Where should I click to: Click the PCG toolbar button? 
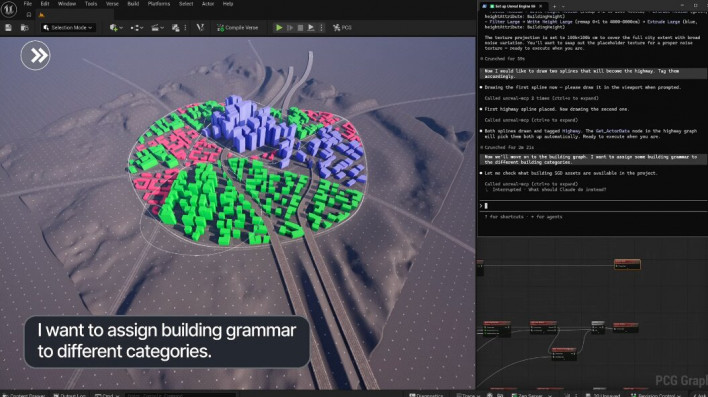pos(342,28)
